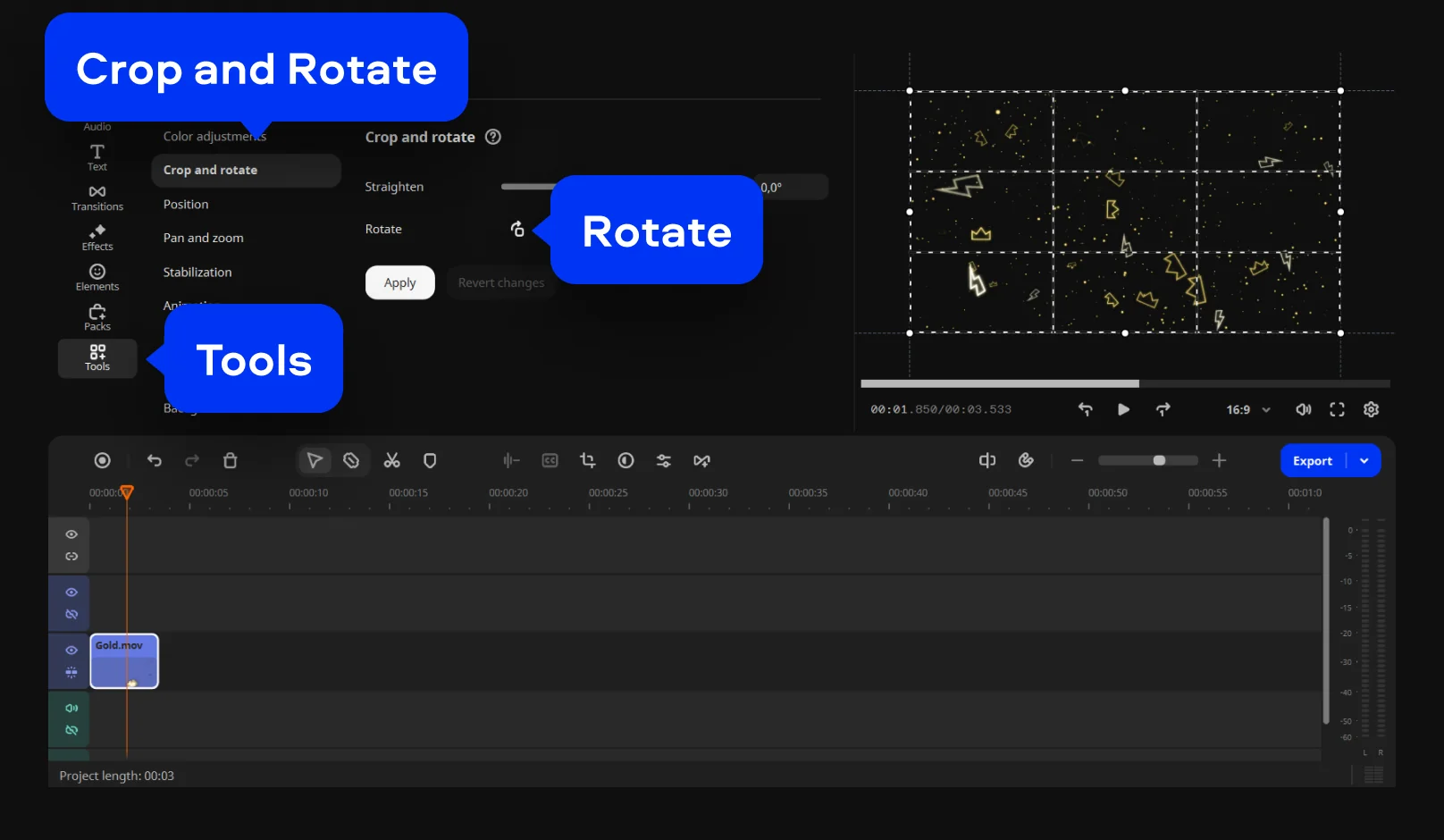Toggle visibility of the Gold.mov video track
This screenshot has height=840, width=1444.
coord(71,651)
